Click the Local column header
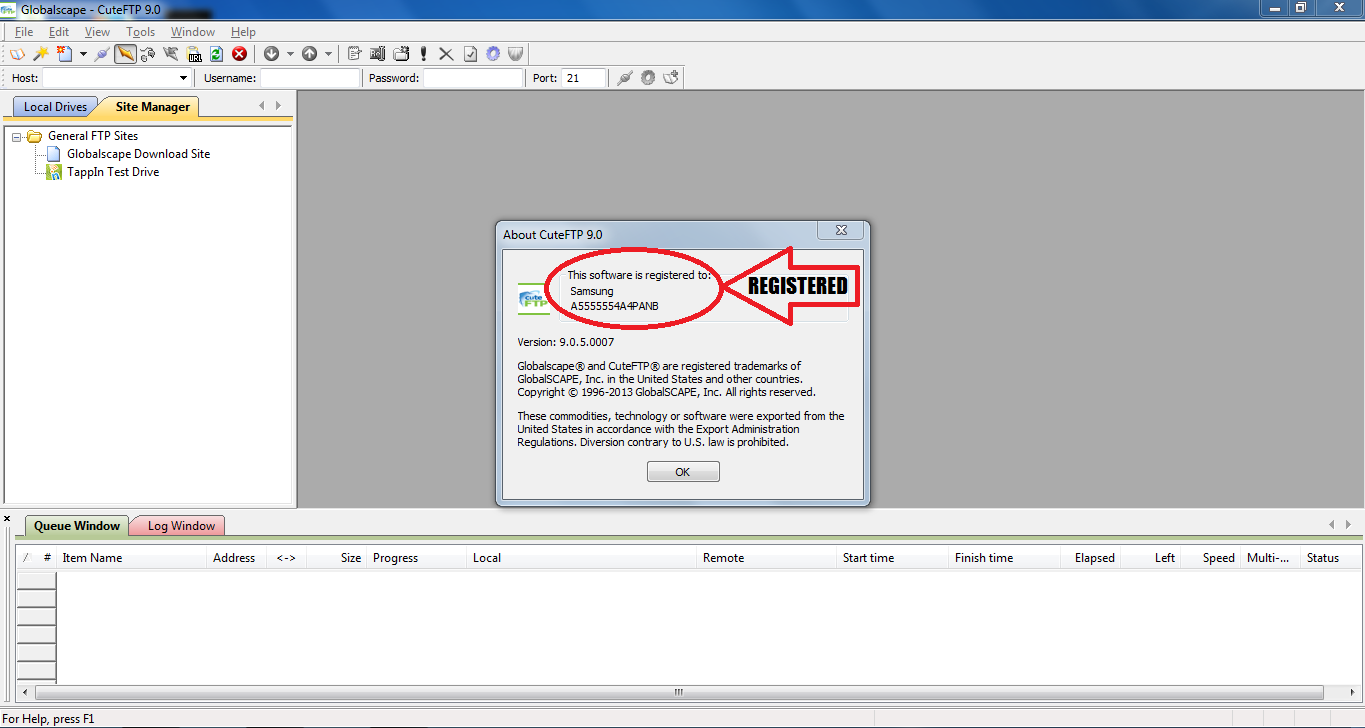Viewport: 1365px width, 728px height. (582, 558)
